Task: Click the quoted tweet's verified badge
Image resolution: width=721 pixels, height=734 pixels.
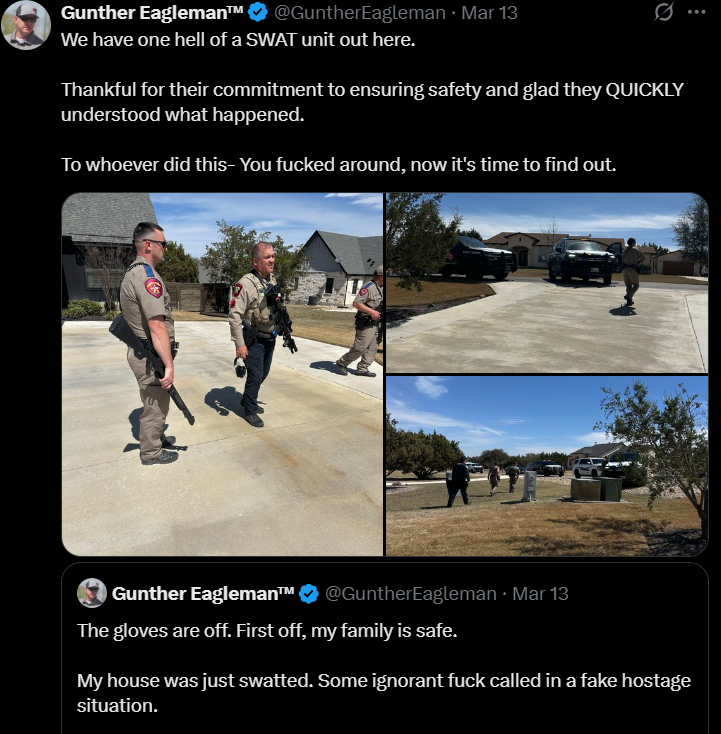Action: [309, 594]
